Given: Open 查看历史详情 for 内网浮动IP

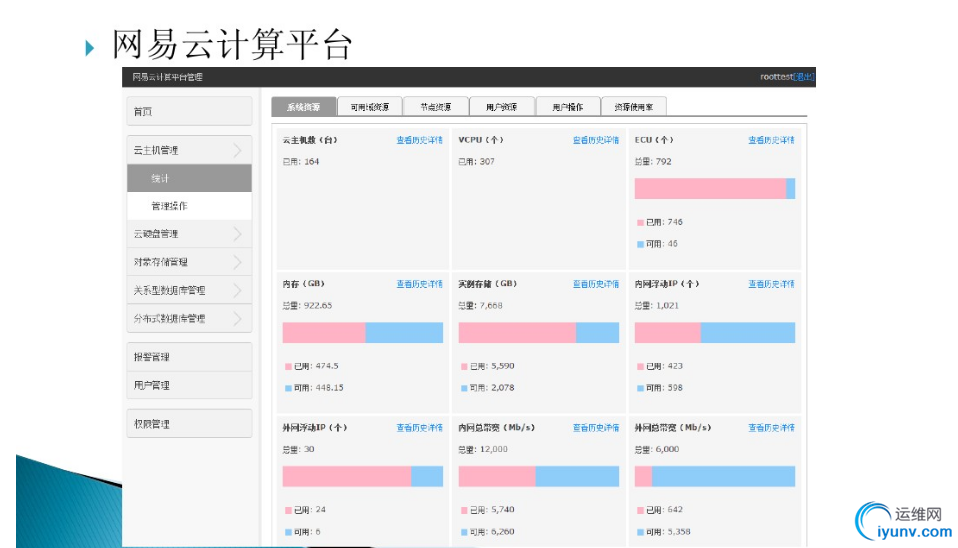Looking at the screenshot, I should 772,284.
